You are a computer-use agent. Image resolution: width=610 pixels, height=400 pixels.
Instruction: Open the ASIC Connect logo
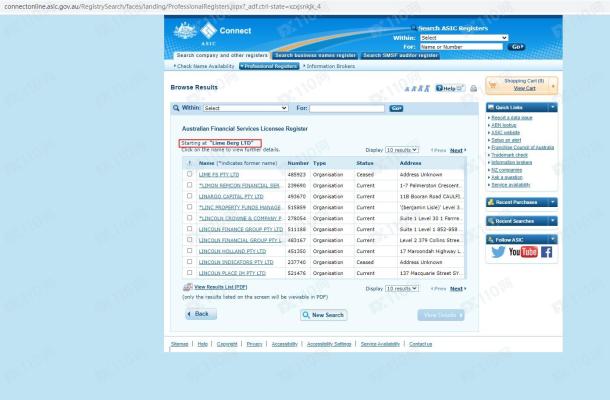tap(212, 32)
